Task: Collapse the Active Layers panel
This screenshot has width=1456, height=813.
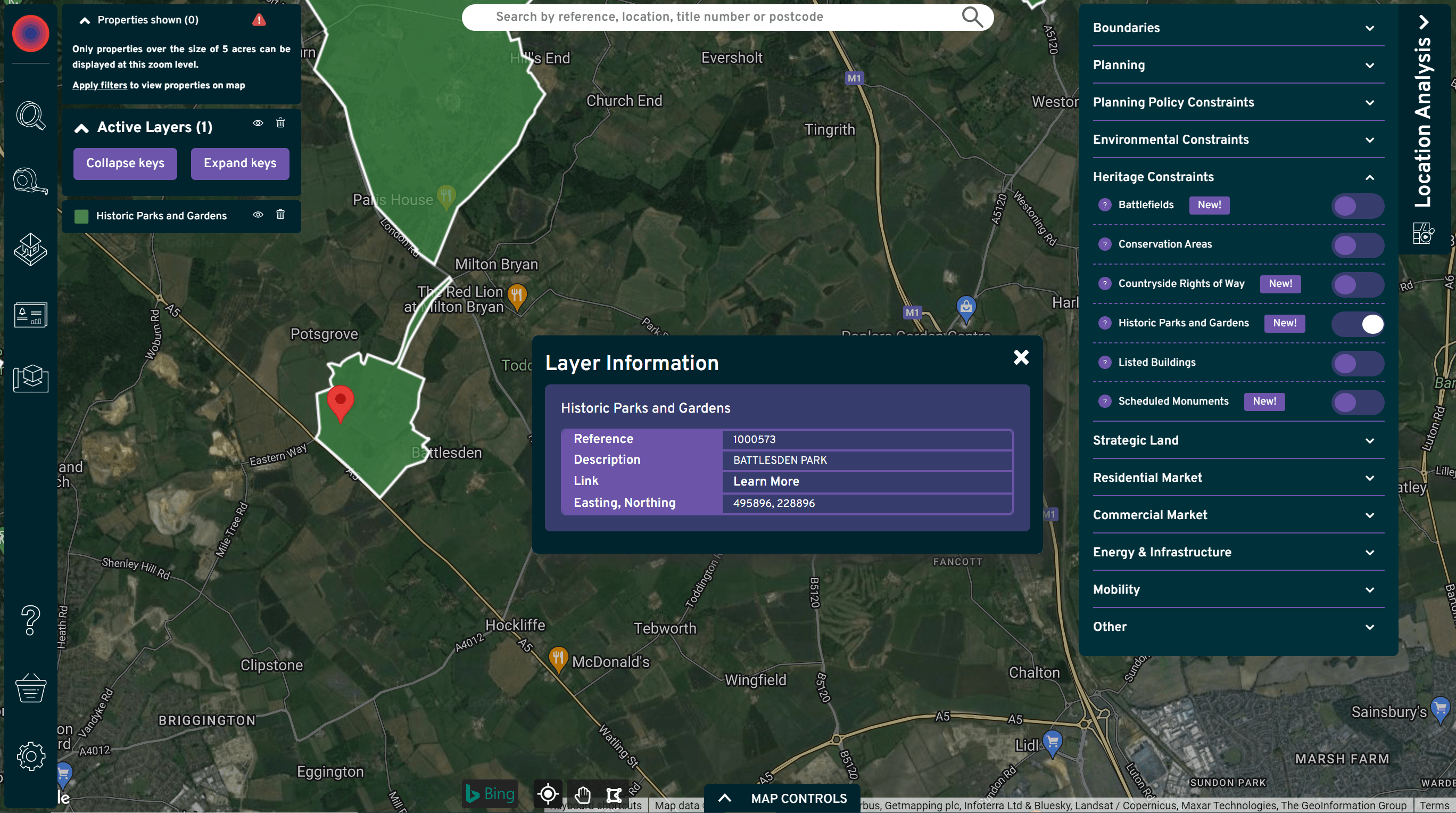Action: (x=81, y=128)
